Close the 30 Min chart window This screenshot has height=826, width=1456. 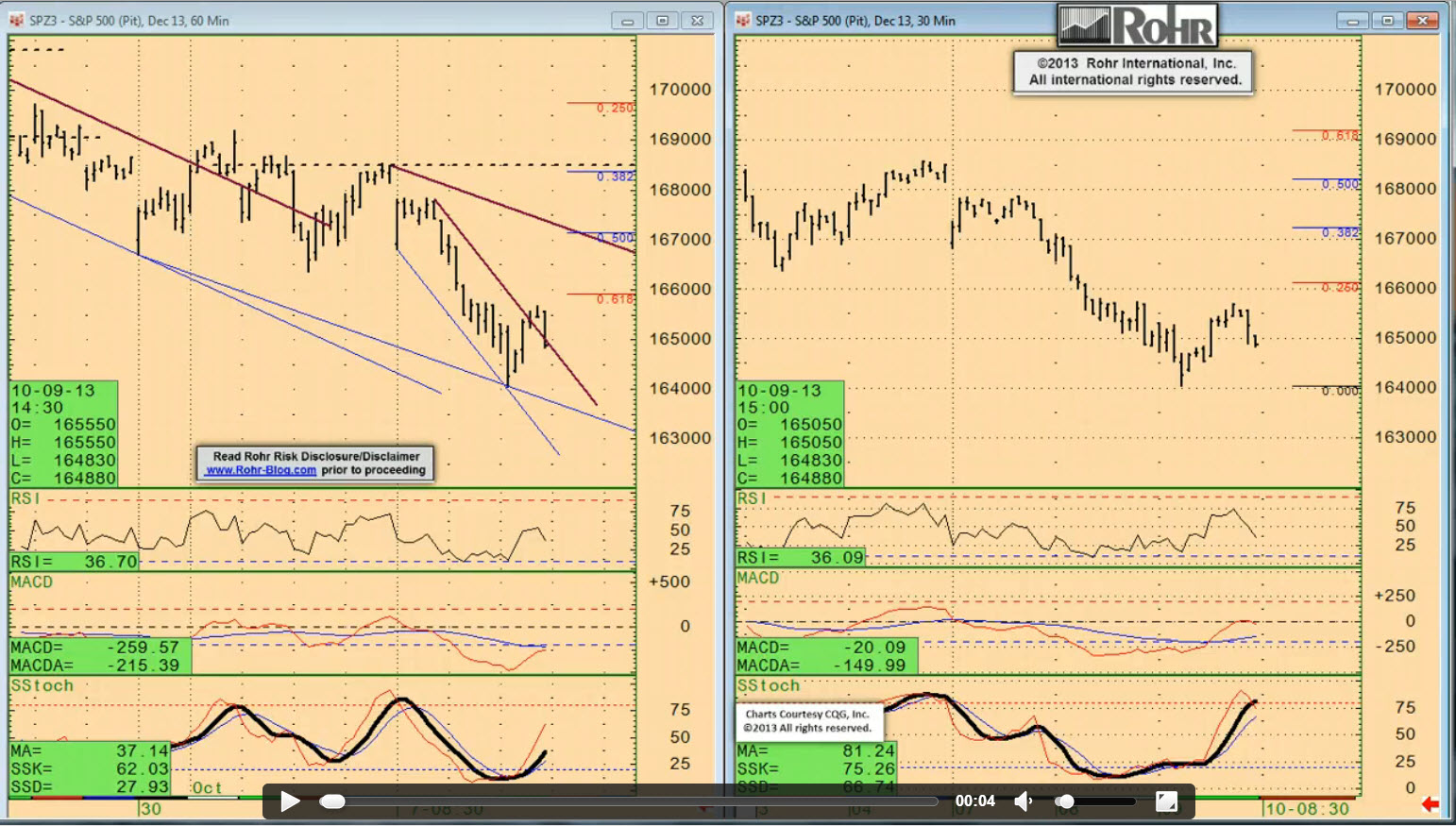point(1422,20)
